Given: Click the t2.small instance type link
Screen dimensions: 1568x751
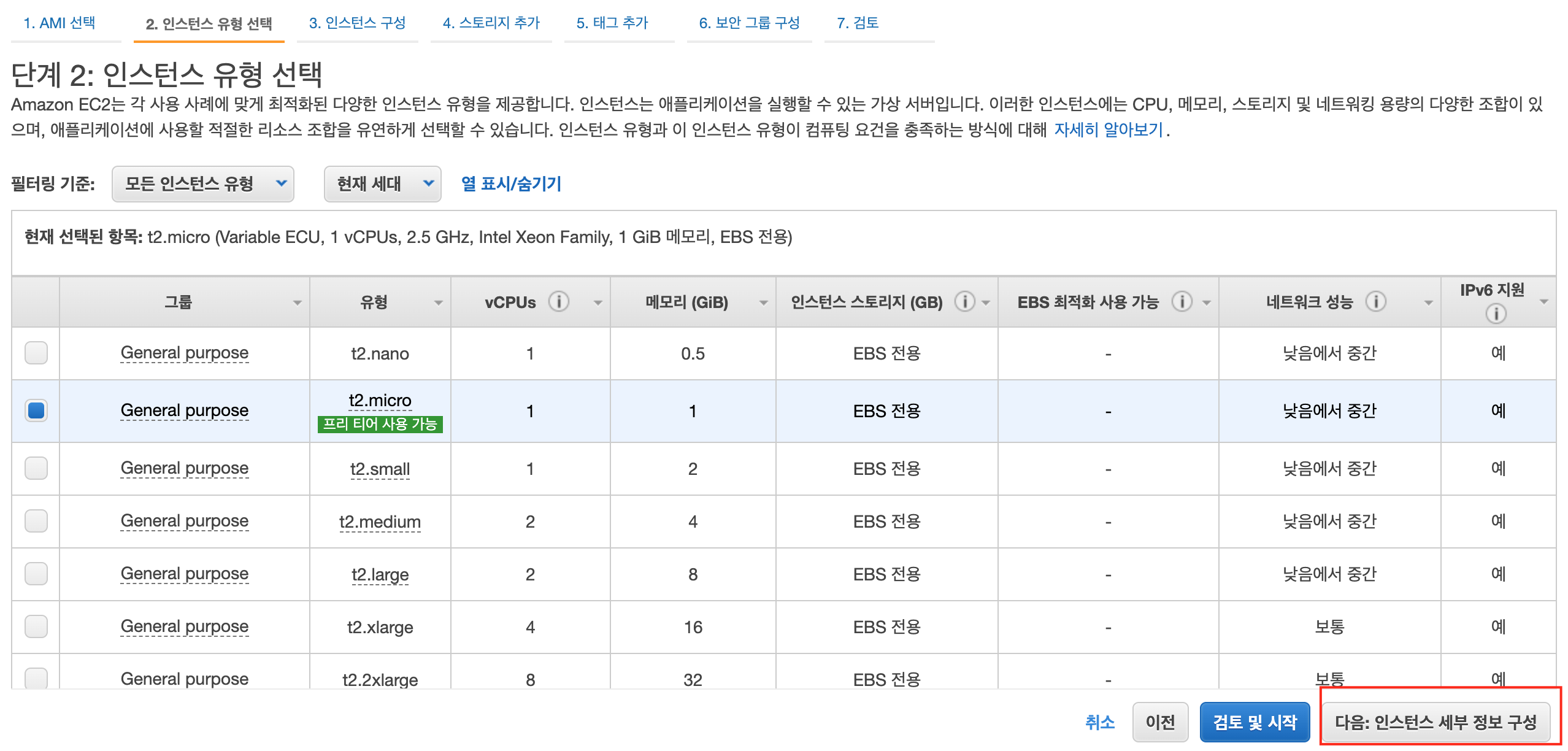Looking at the screenshot, I should [380, 469].
